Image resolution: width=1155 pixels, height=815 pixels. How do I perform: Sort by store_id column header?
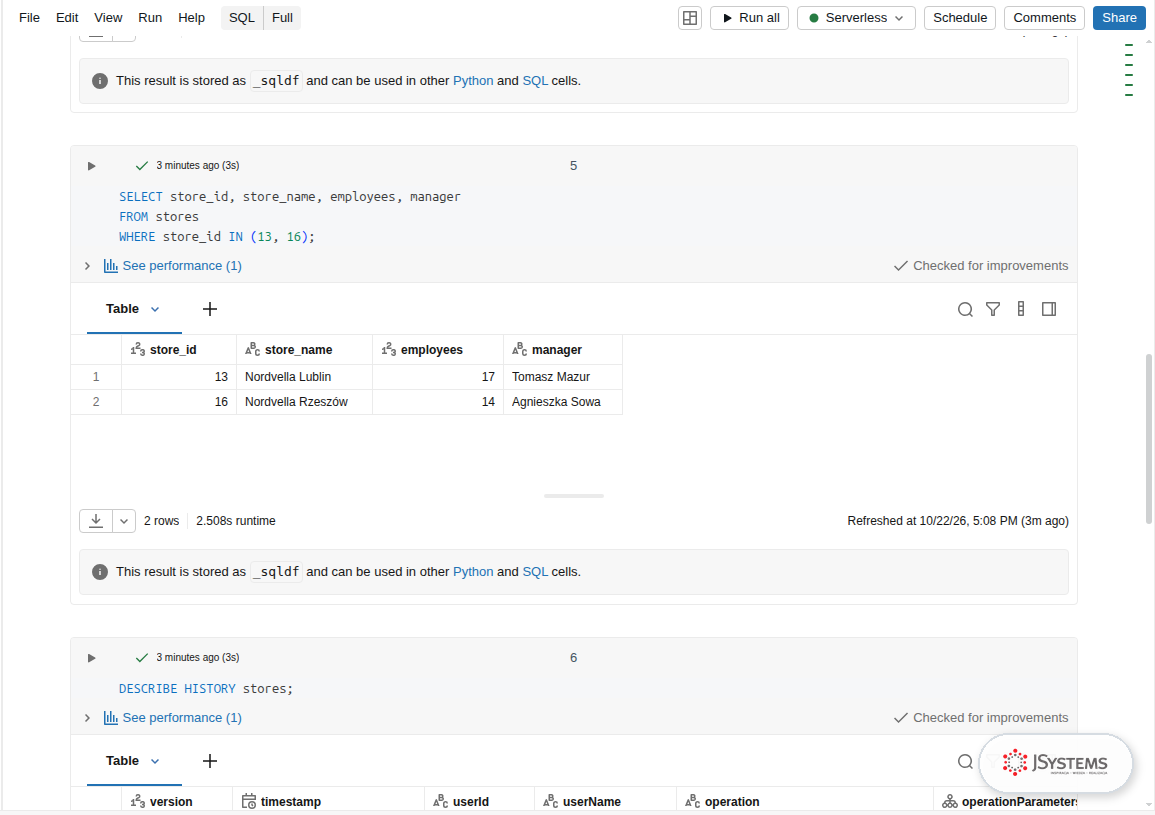[179, 350]
